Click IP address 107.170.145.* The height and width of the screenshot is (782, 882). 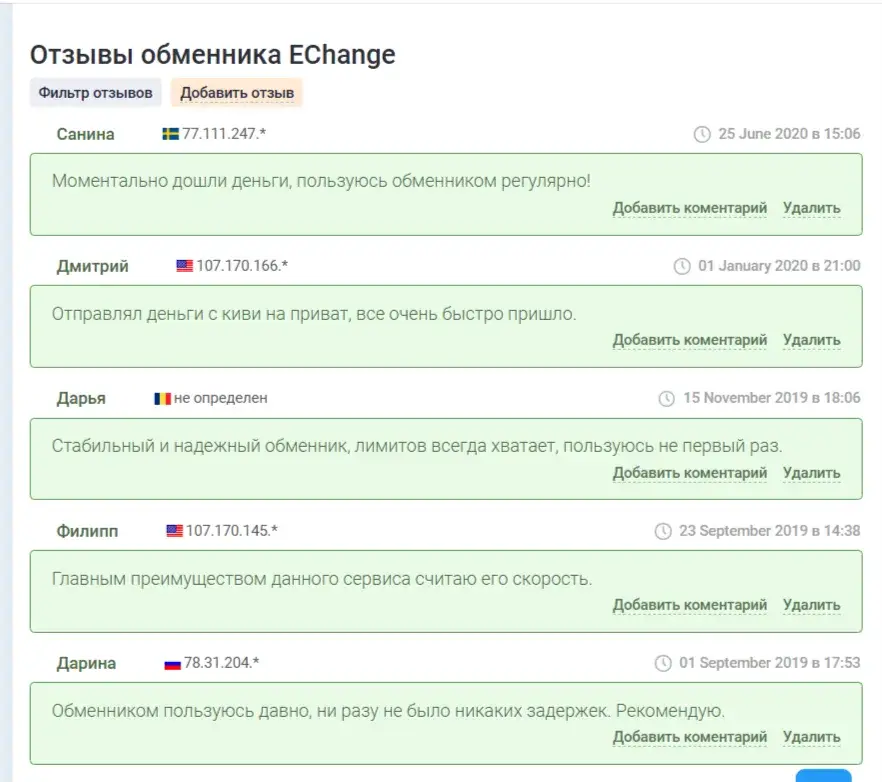pyautogui.click(x=232, y=531)
